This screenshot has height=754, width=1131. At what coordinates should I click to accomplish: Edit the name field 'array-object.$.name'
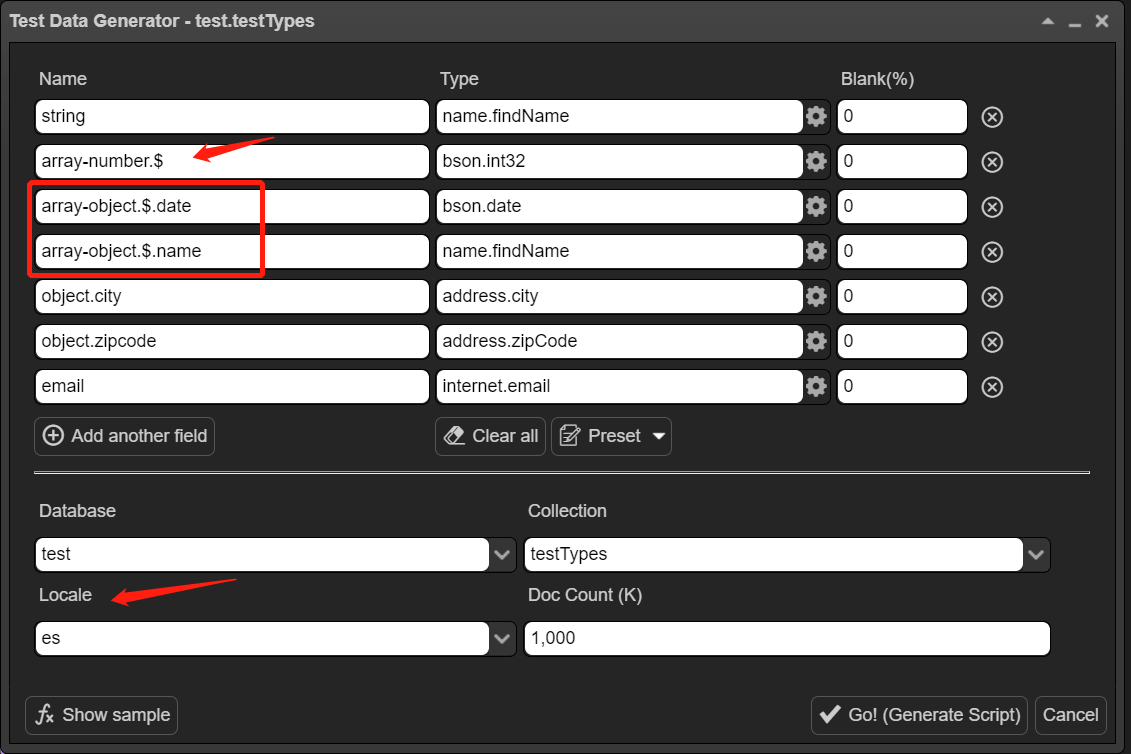(x=232, y=251)
